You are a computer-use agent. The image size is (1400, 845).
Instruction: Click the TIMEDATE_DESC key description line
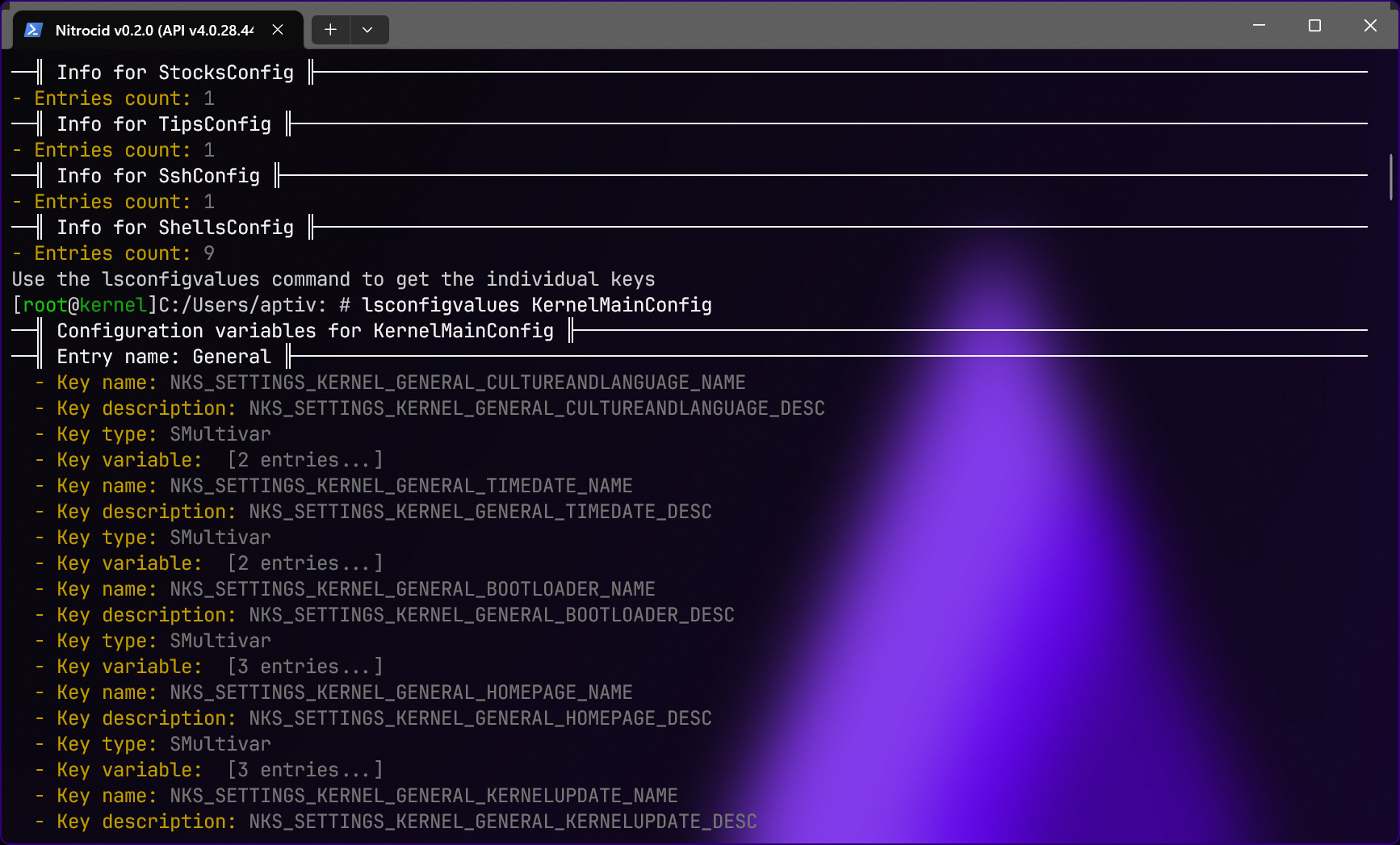click(x=480, y=512)
